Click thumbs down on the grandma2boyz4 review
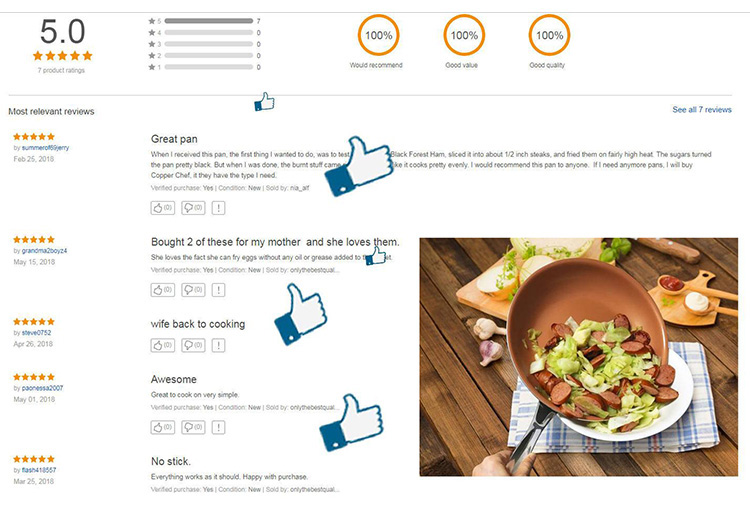This screenshot has height=510, width=750. point(193,289)
